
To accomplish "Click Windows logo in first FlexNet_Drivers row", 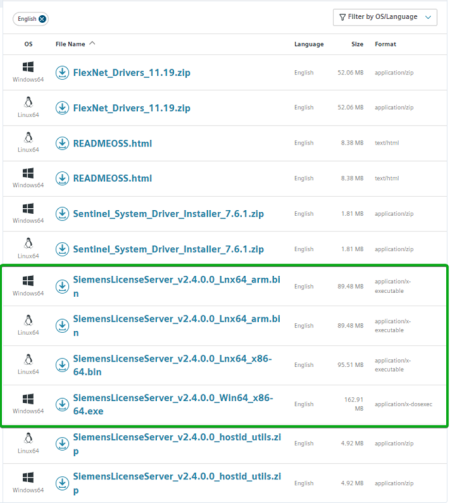I will (28, 67).
